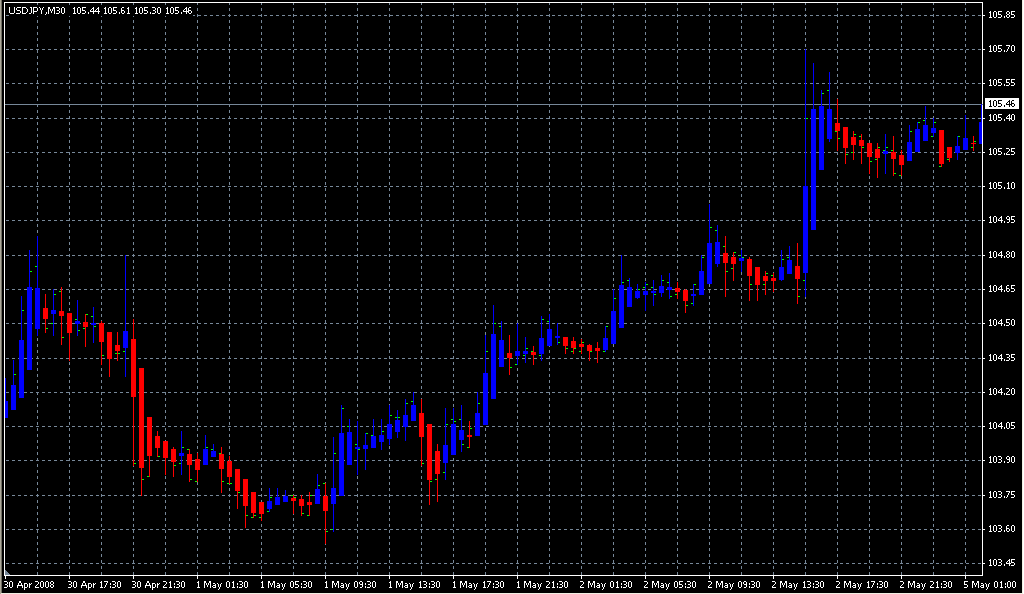The image size is (1024, 594).
Task: Choose the 1 May 17:30 time label
Action: (x=478, y=585)
